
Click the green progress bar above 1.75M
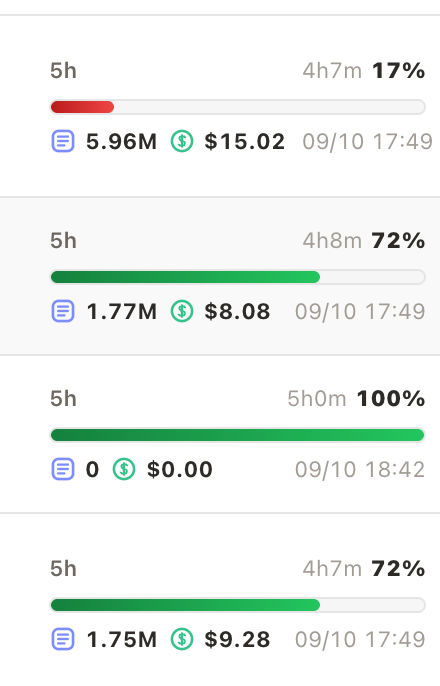point(237,605)
